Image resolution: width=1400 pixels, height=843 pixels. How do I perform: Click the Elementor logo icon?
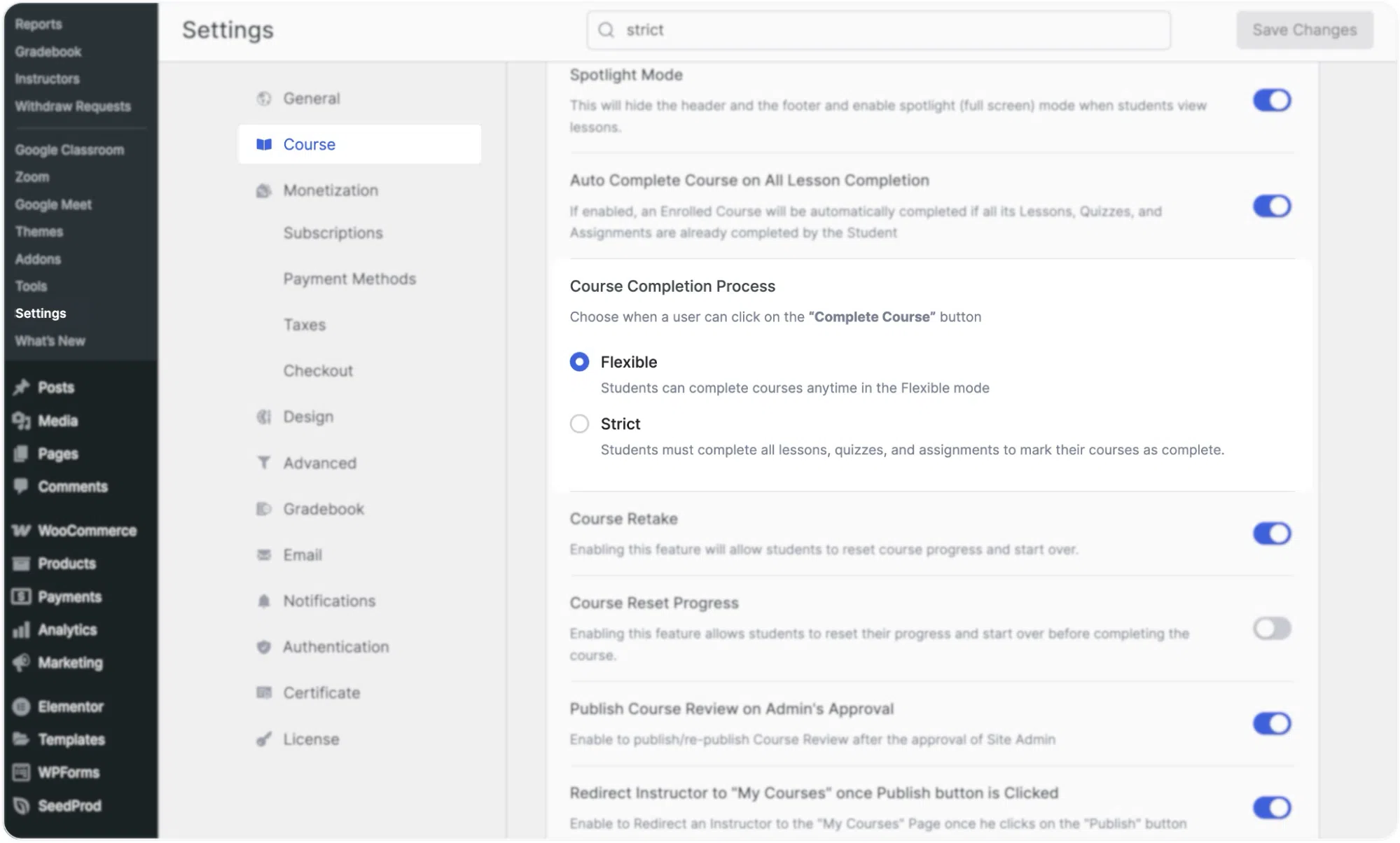tap(22, 707)
